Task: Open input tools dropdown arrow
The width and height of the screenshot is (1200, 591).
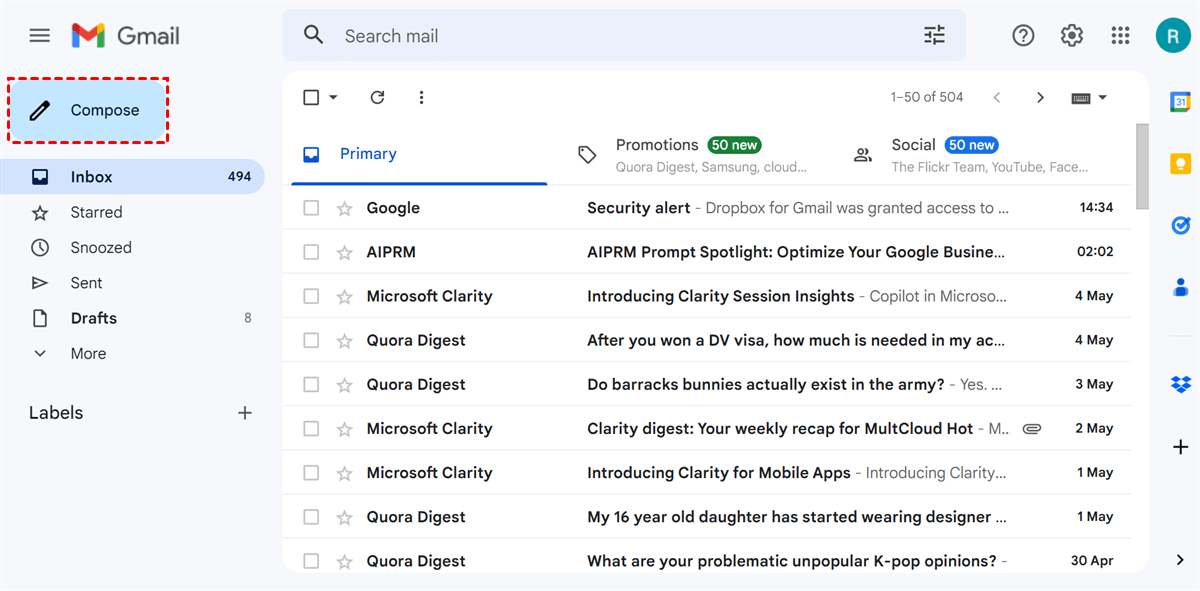Action: coord(1103,97)
